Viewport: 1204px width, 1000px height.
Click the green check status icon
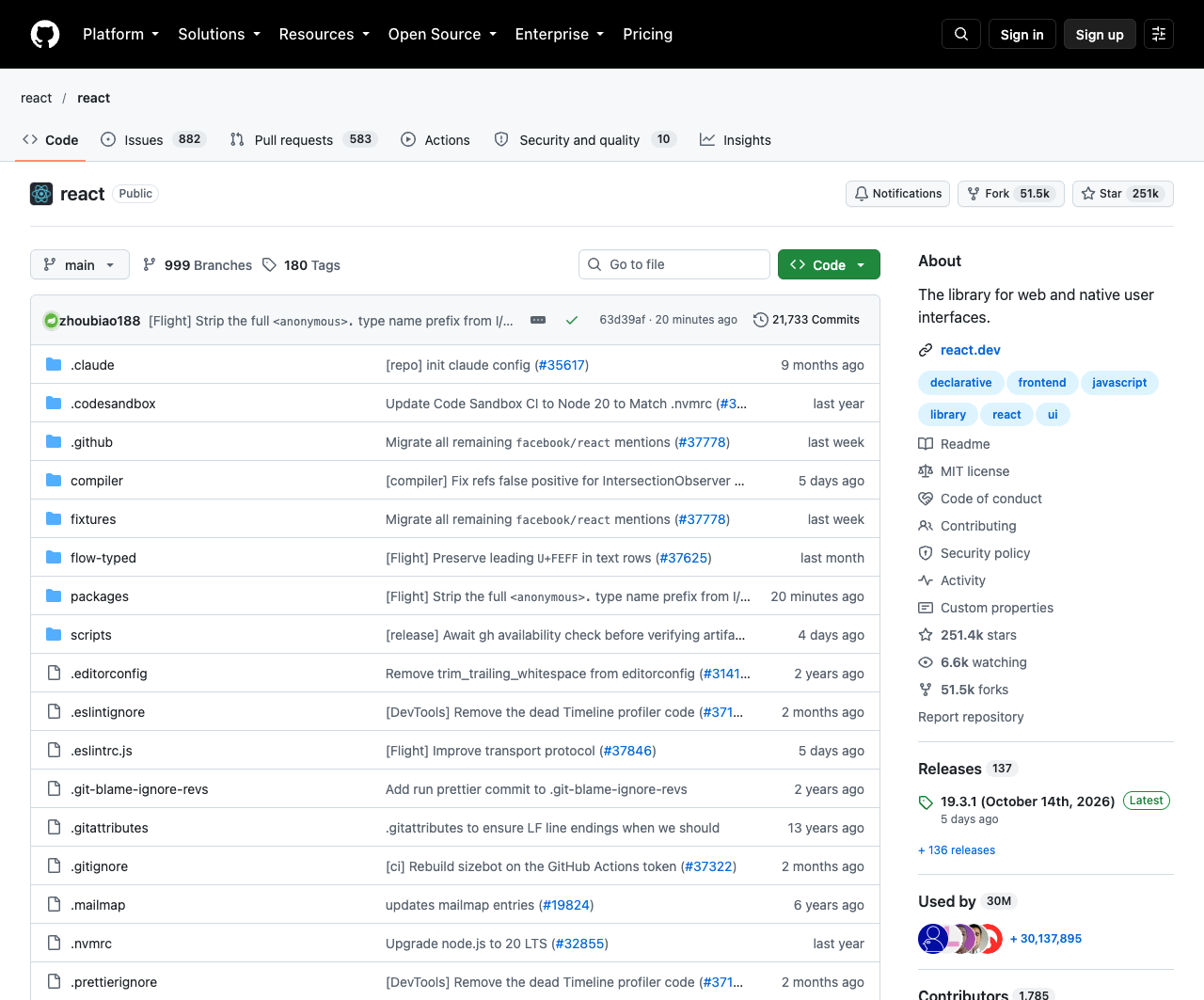571,320
